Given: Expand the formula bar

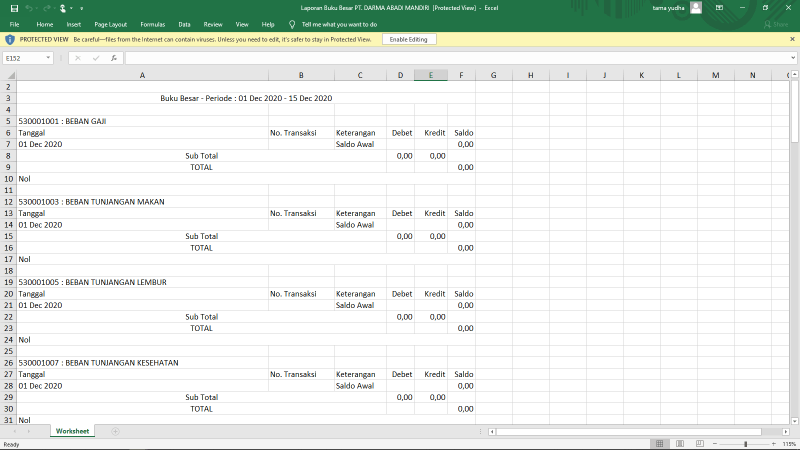Looking at the screenshot, I should tap(791, 58).
